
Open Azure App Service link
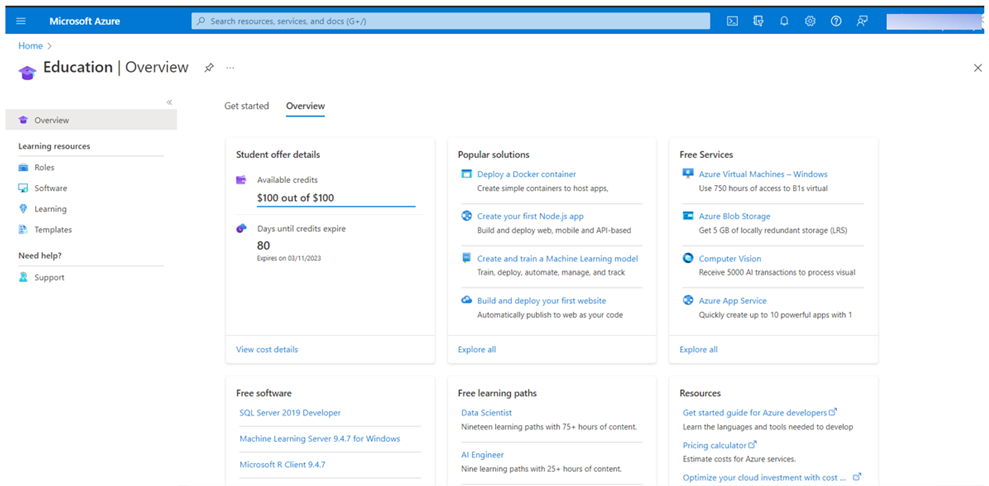click(733, 301)
